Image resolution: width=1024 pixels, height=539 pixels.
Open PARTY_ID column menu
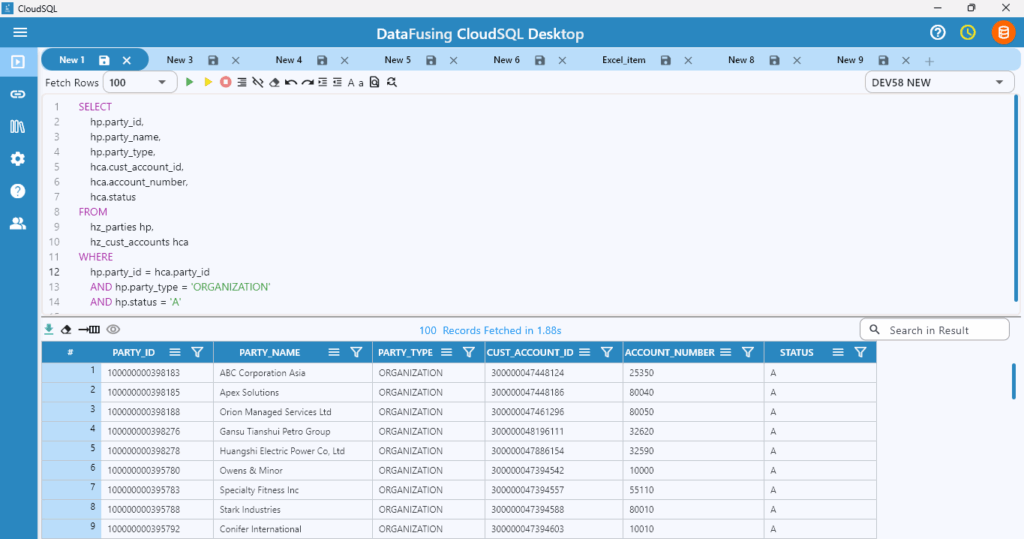coord(174,352)
